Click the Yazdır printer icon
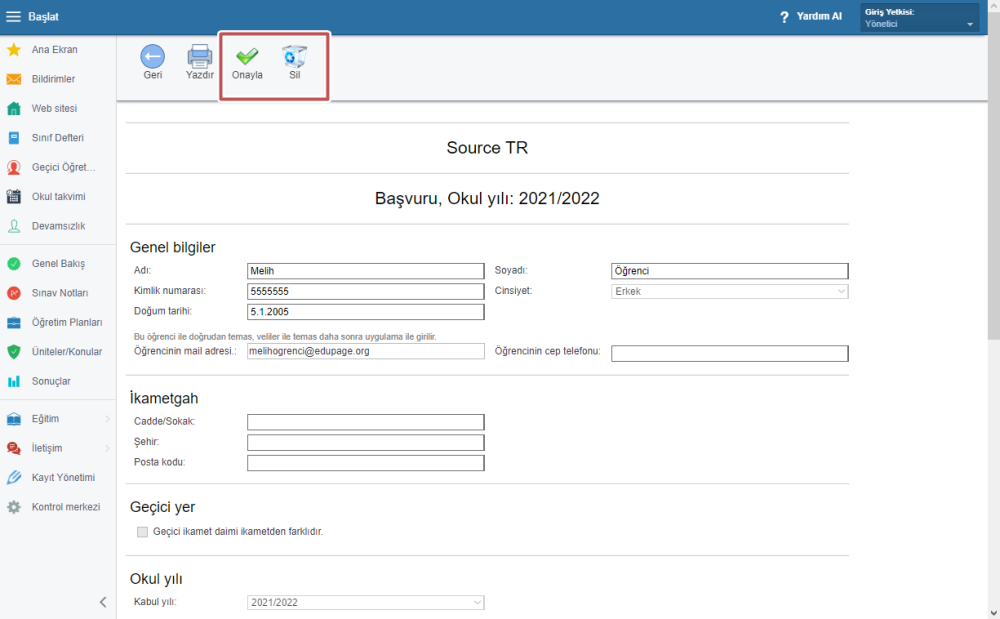Image resolution: width=1000 pixels, height=619 pixels. tap(200, 57)
